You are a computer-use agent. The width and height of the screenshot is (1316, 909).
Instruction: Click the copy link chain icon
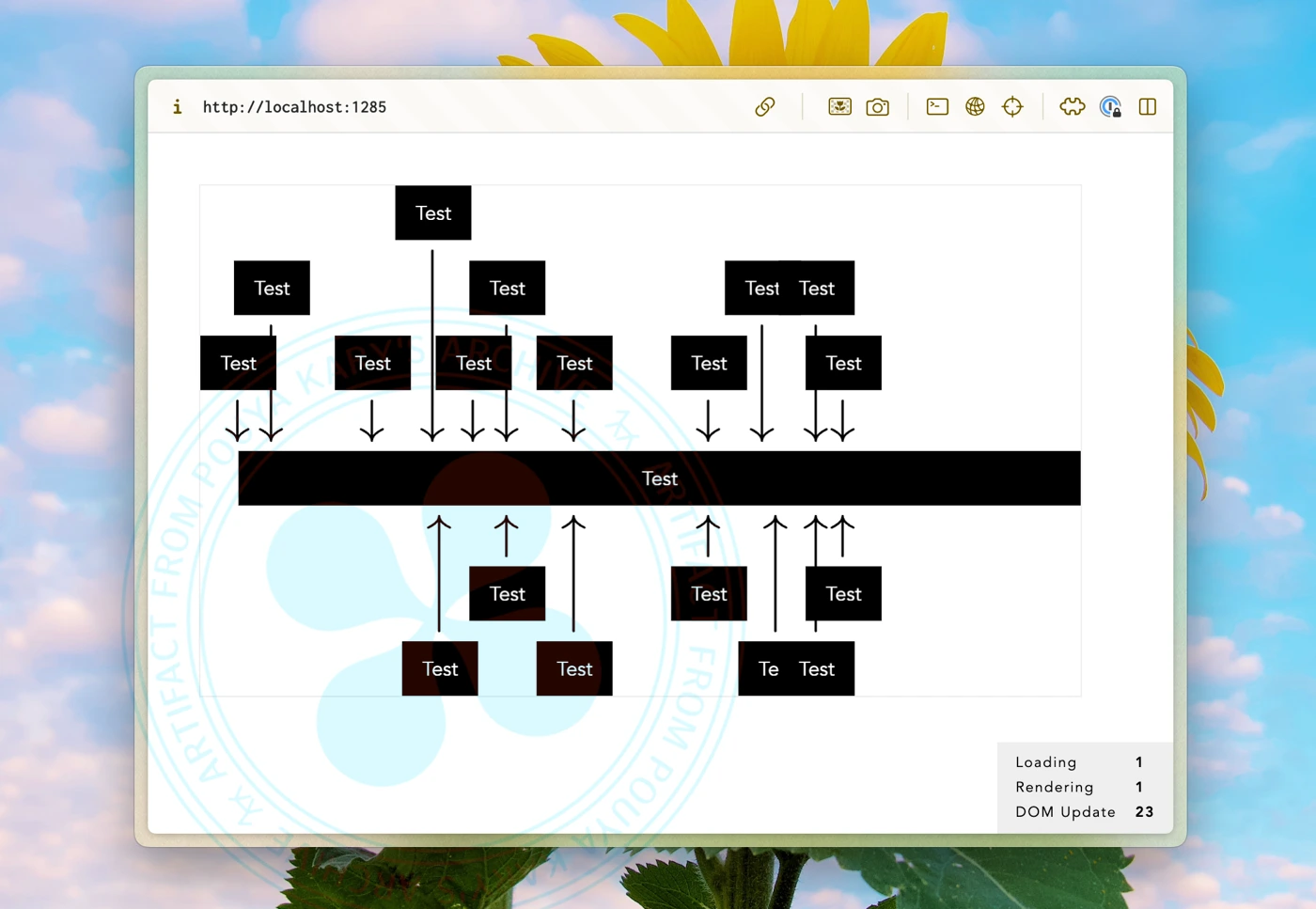(x=765, y=107)
